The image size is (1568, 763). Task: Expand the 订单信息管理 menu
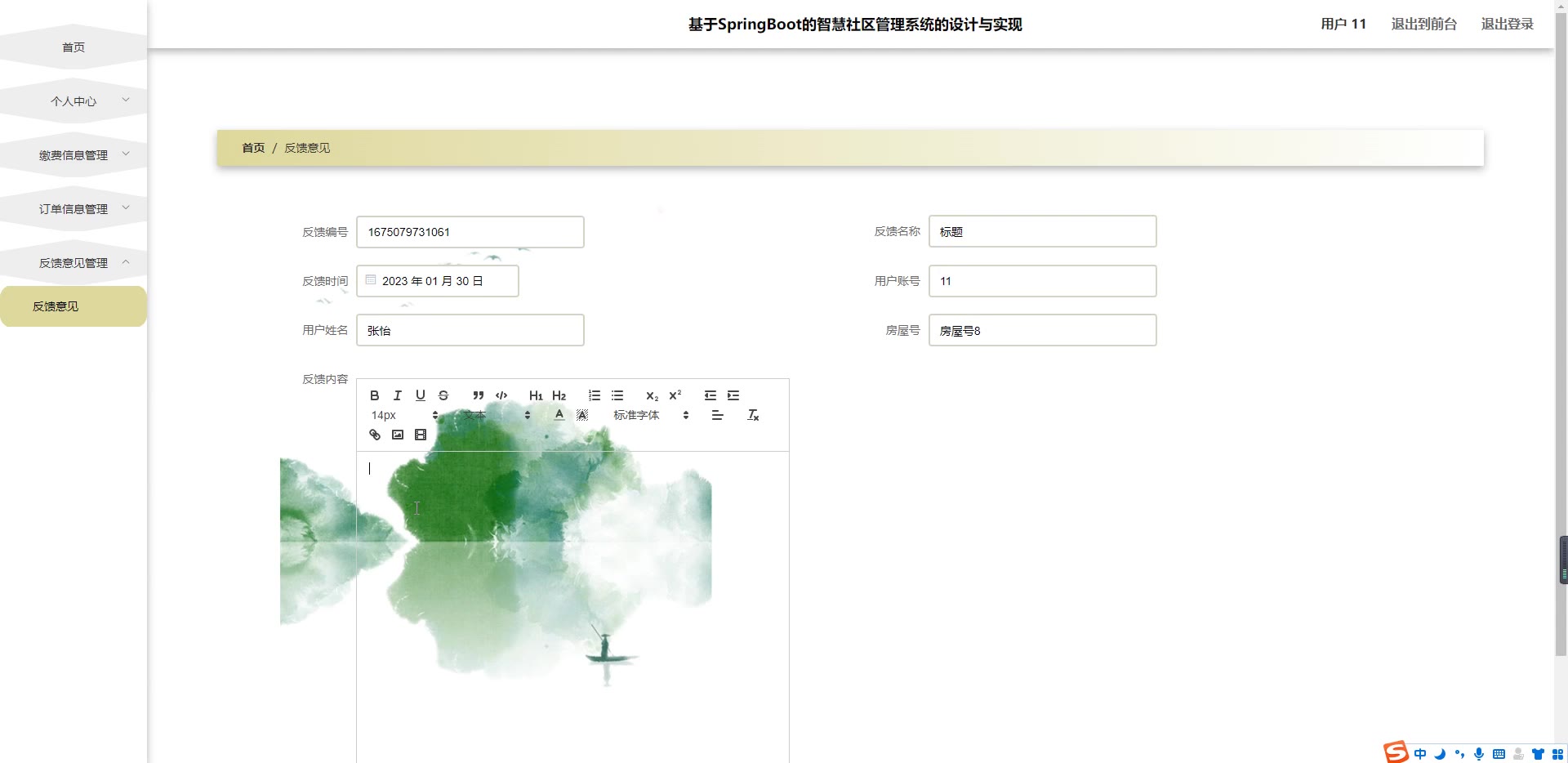[x=73, y=209]
